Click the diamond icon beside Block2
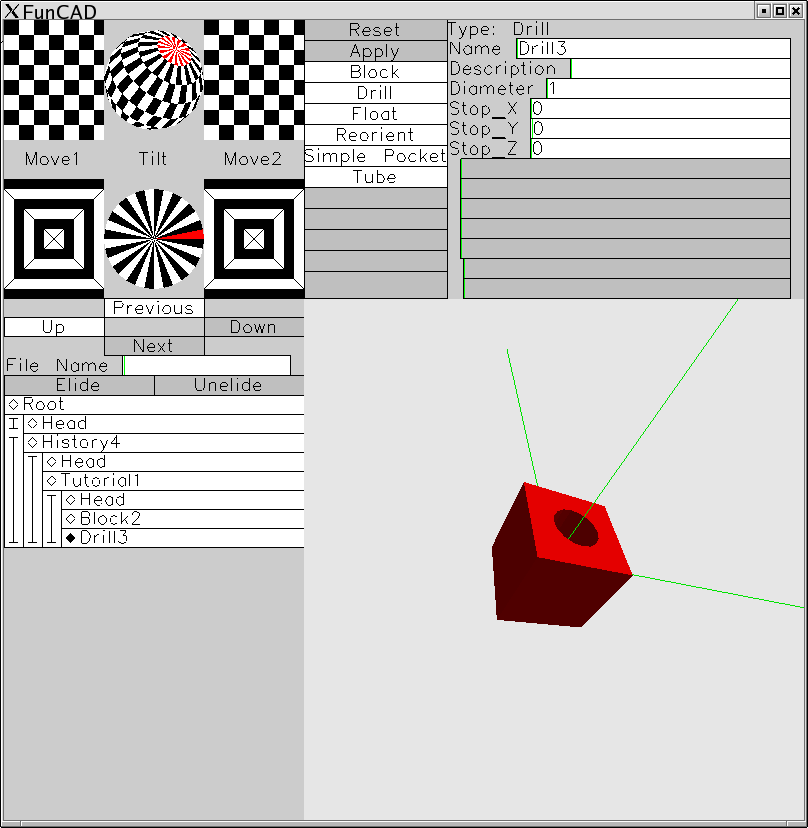The height and width of the screenshot is (828, 808). (71, 519)
